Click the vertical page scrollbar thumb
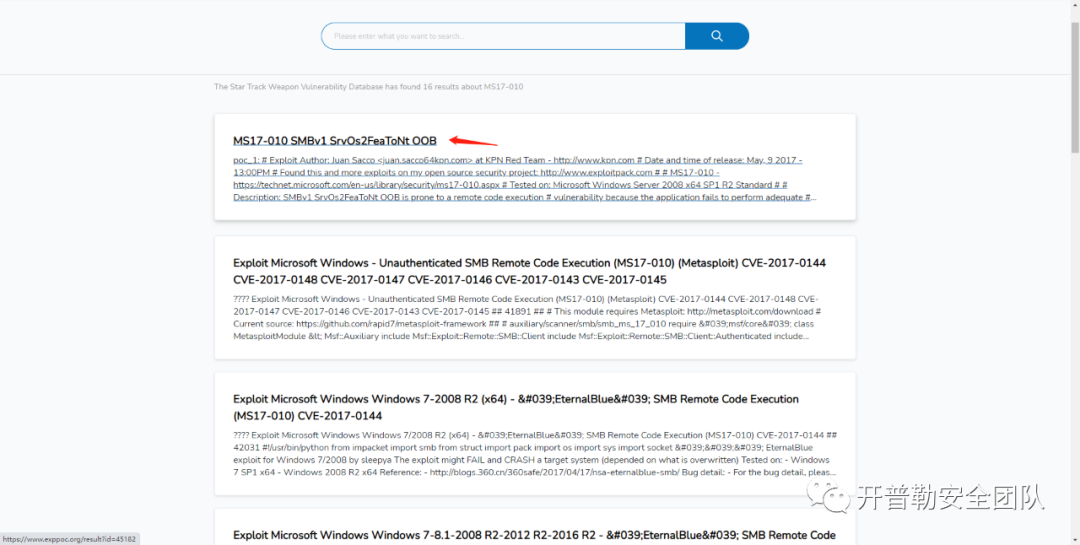 point(1074,87)
